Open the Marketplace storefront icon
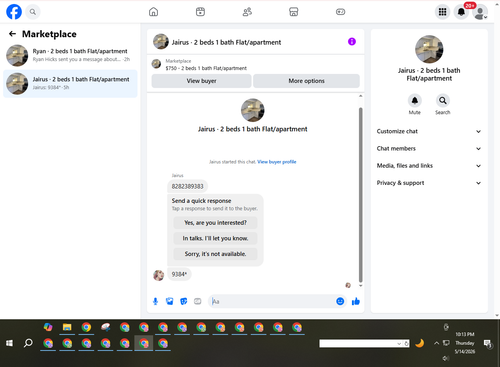The width and height of the screenshot is (500, 367). 293,12
